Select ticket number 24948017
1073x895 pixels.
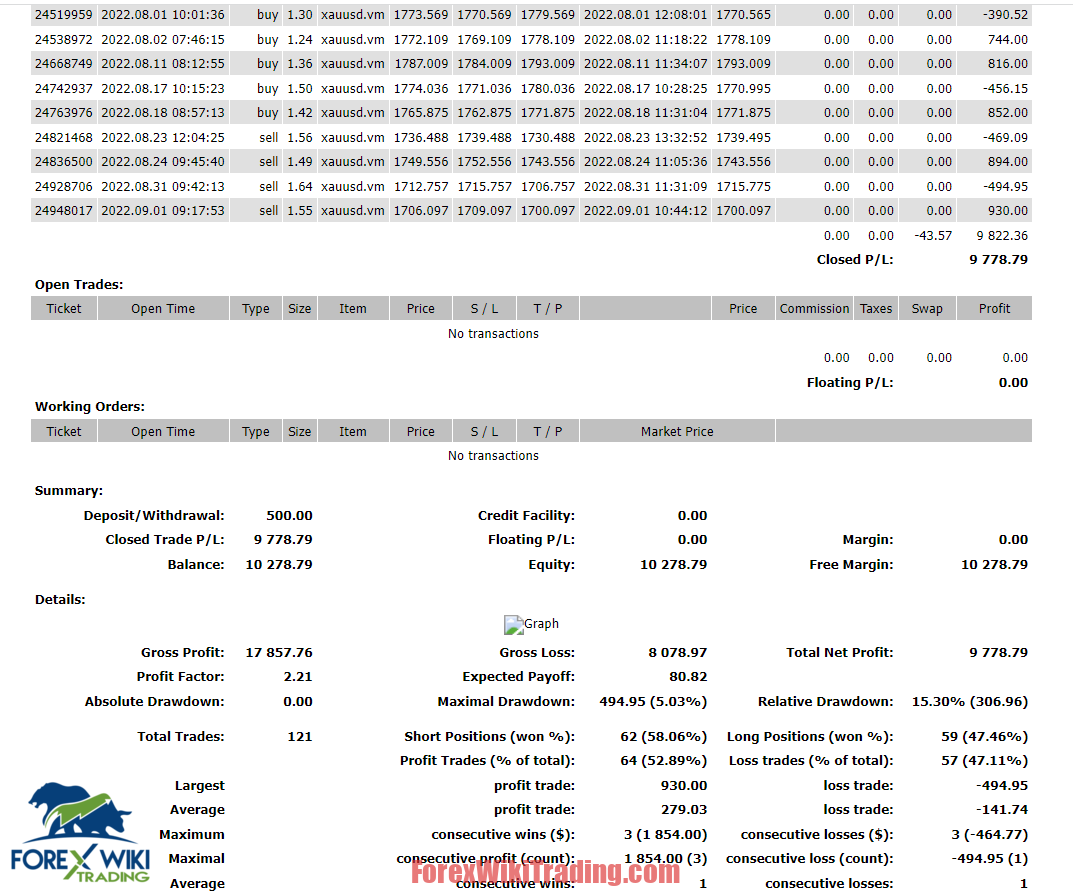tap(64, 211)
